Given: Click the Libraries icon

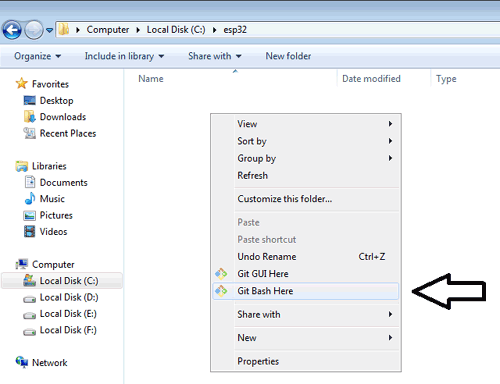Looking at the screenshot, I should (x=22, y=166).
